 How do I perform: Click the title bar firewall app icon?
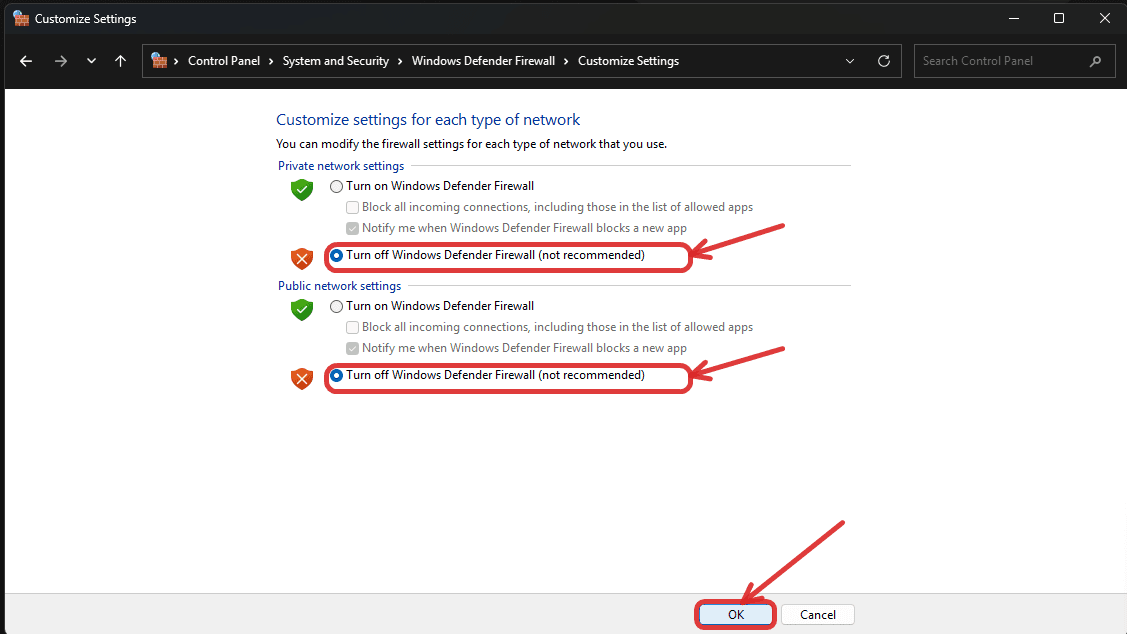click(21, 19)
